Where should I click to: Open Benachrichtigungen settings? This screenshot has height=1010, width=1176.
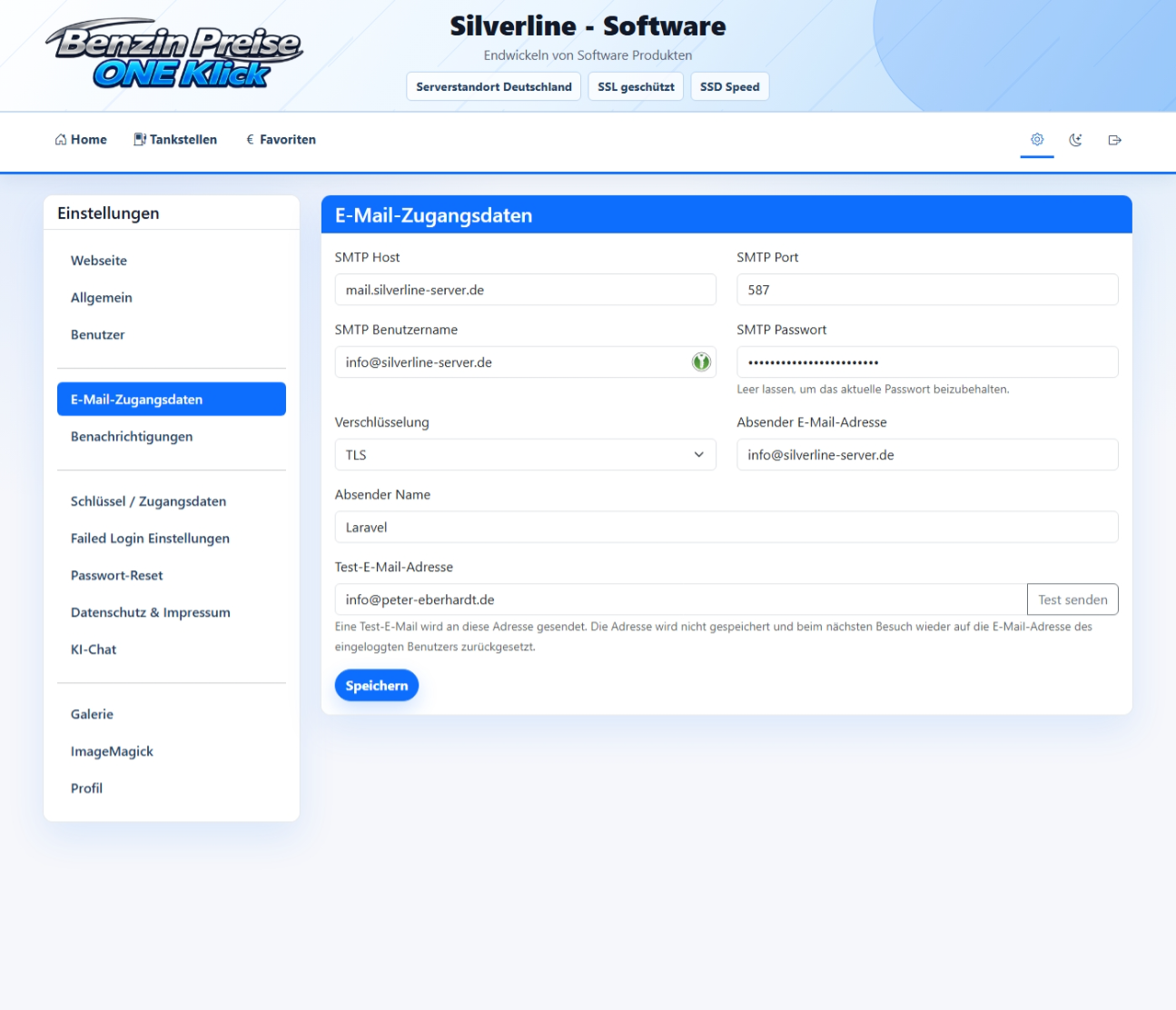[172, 437]
